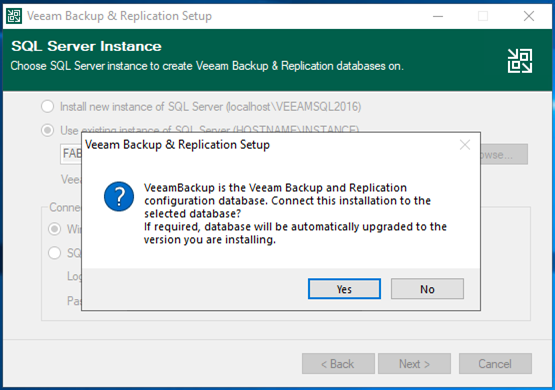This screenshot has width=555, height=390.
Task: Click the Veeam logo in green header
Action: pyautogui.click(x=520, y=61)
